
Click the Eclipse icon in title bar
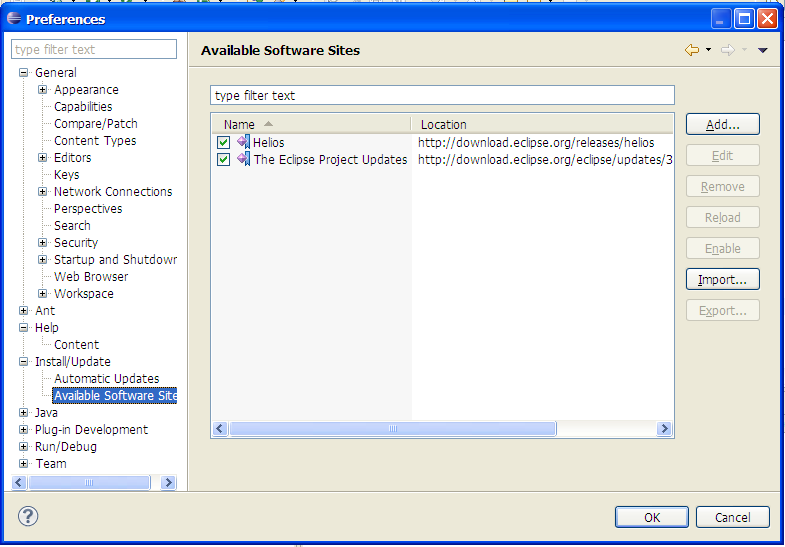pos(14,19)
